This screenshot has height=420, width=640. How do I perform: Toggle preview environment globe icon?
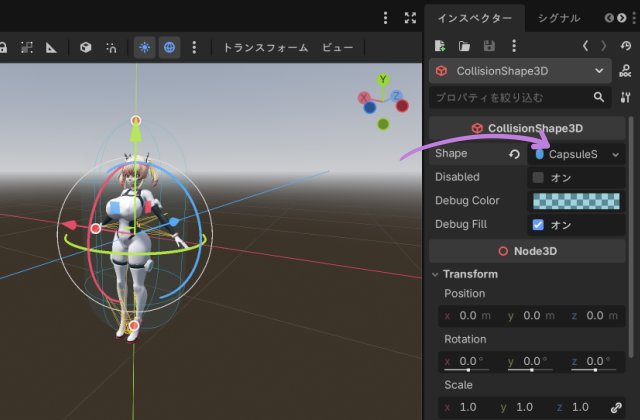coord(169,47)
